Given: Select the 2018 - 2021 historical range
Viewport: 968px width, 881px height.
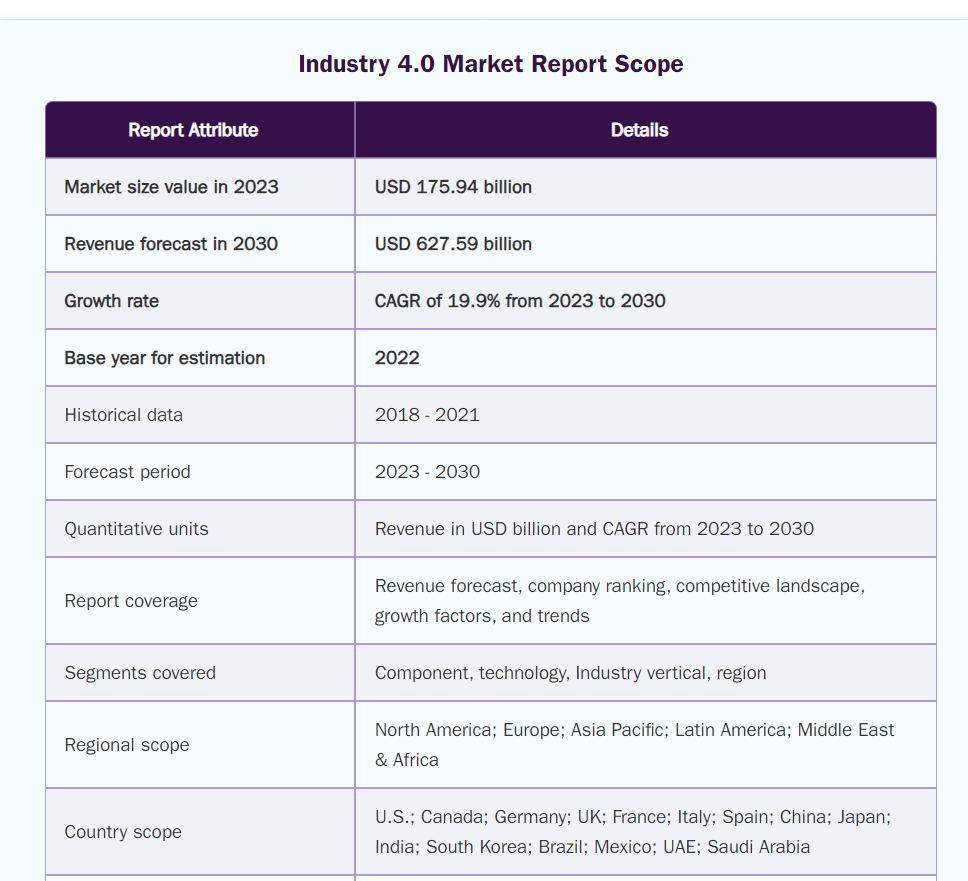Looking at the screenshot, I should (x=427, y=415).
